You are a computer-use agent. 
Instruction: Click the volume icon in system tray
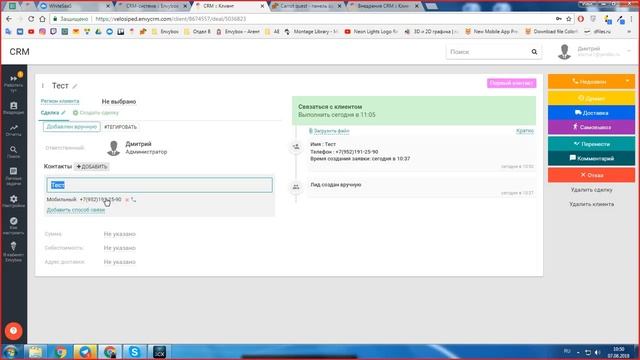pyautogui.click(x=598, y=352)
